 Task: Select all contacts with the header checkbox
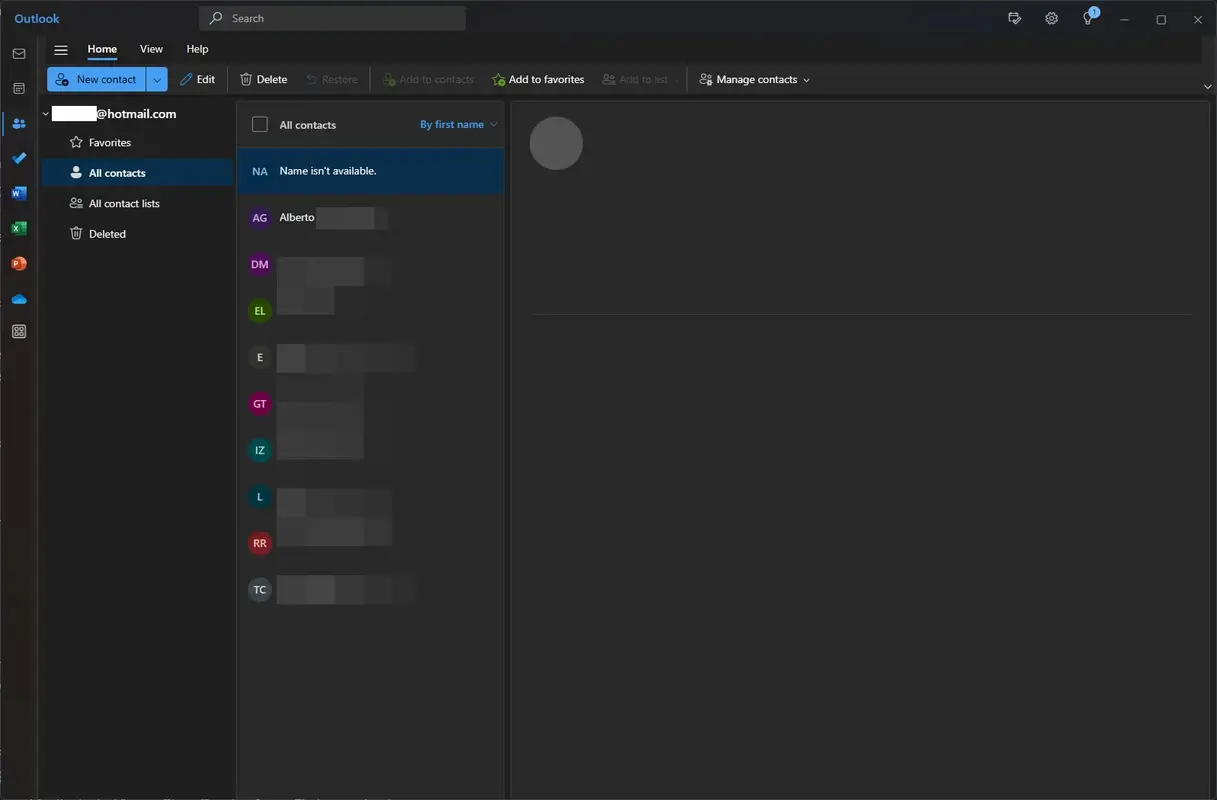[259, 124]
